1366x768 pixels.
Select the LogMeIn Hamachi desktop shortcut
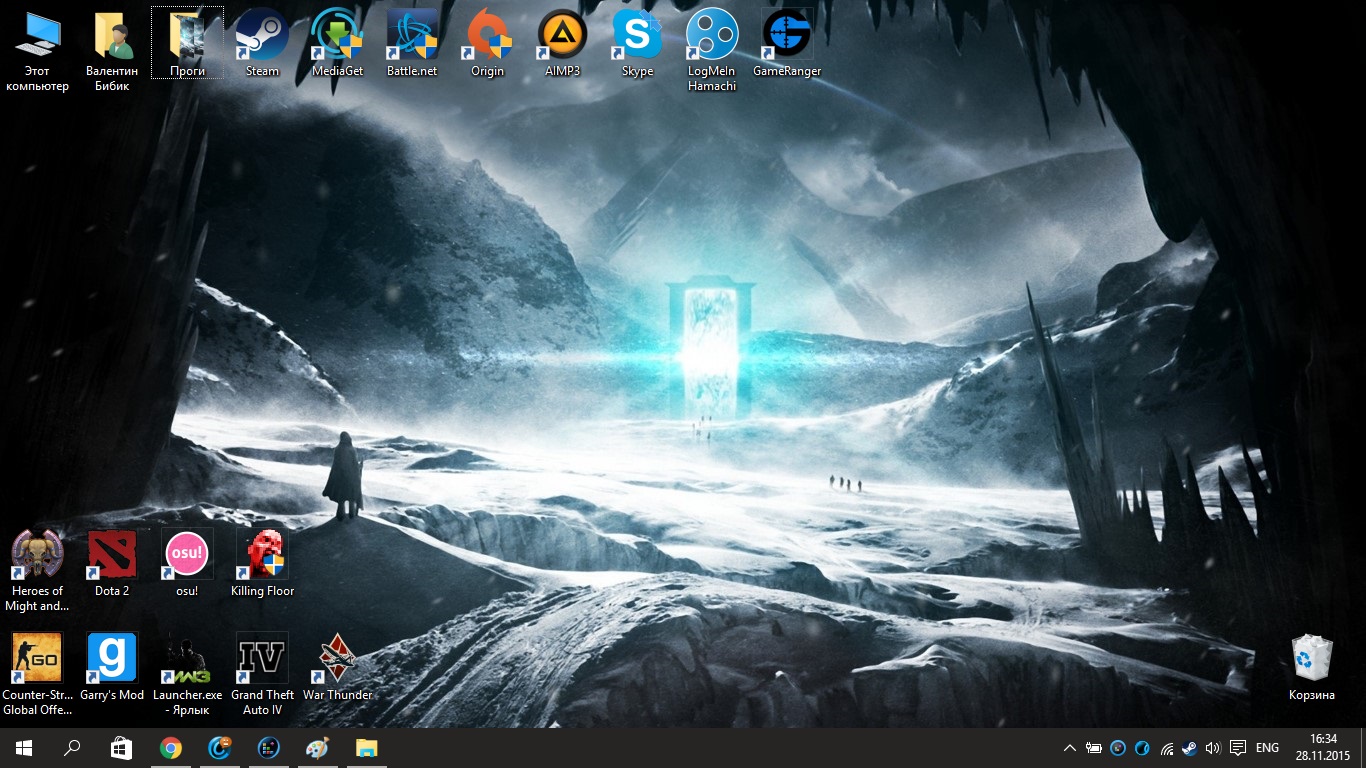(x=712, y=50)
